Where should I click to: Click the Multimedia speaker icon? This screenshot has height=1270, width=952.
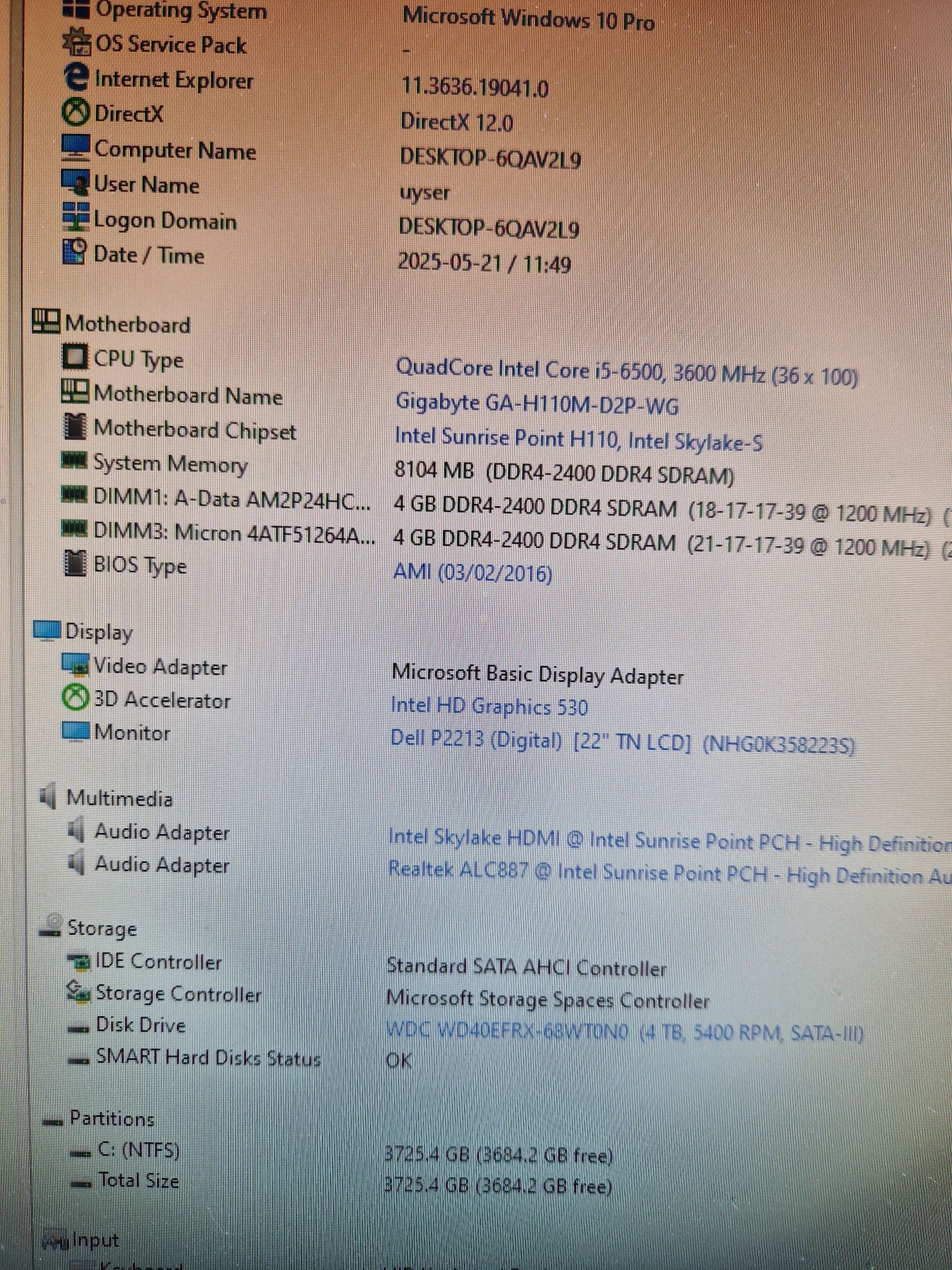[48, 796]
